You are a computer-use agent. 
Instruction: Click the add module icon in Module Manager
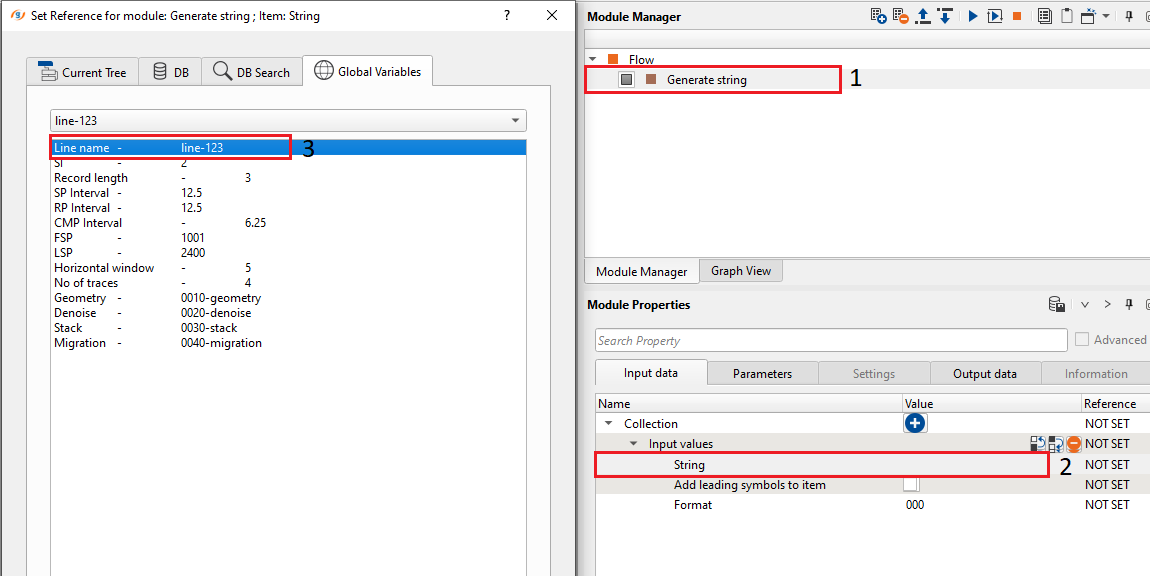pyautogui.click(x=878, y=16)
